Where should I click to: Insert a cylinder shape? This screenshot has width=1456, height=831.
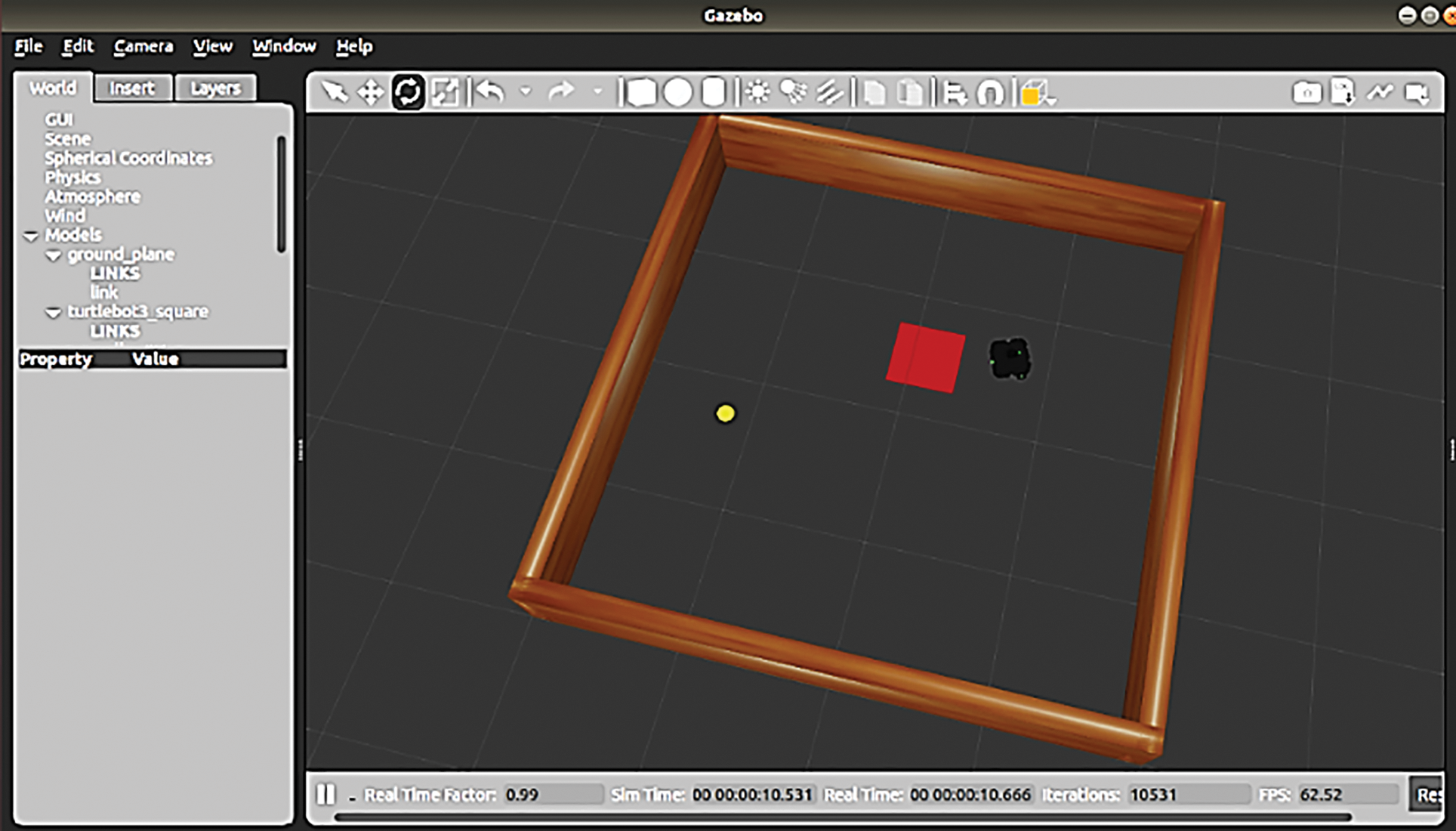click(x=713, y=93)
